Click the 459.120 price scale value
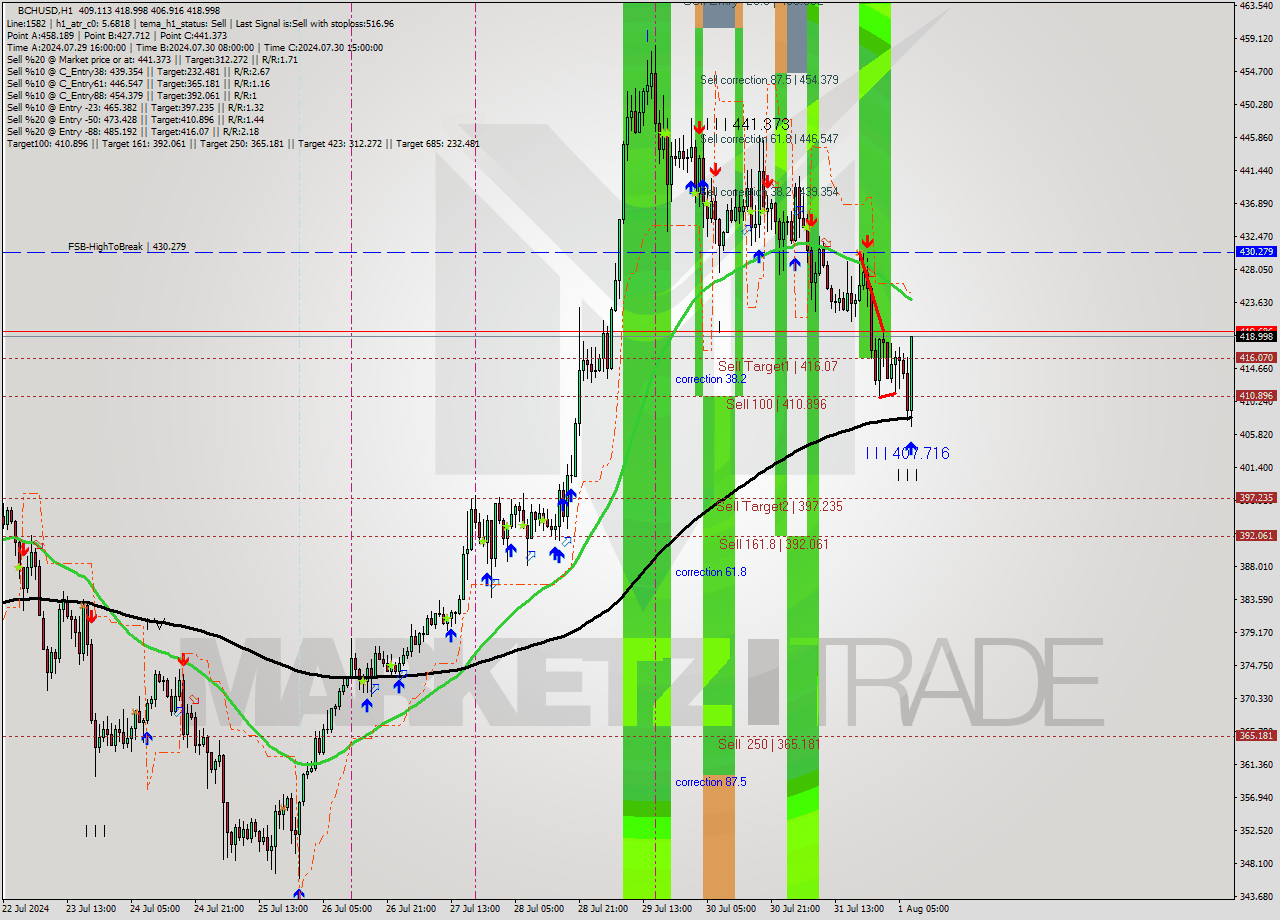Image resolution: width=1280 pixels, height=920 pixels. [1254, 38]
